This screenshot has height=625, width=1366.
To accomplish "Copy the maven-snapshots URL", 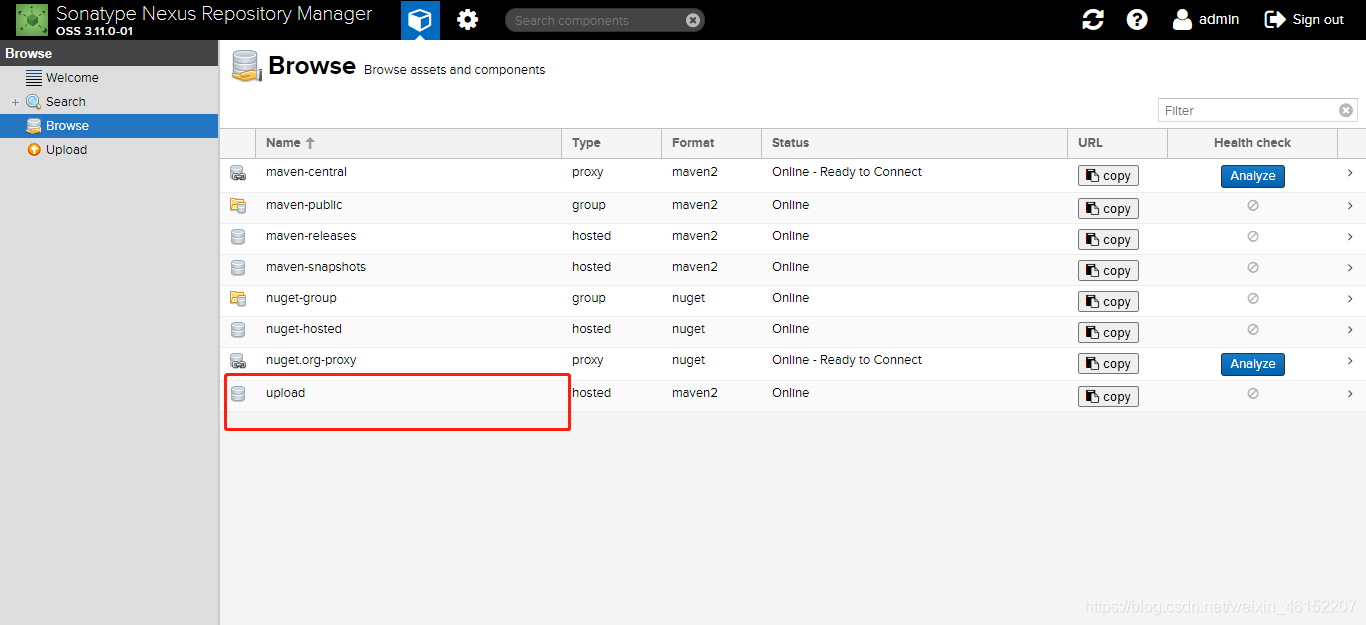I will [x=1108, y=271].
